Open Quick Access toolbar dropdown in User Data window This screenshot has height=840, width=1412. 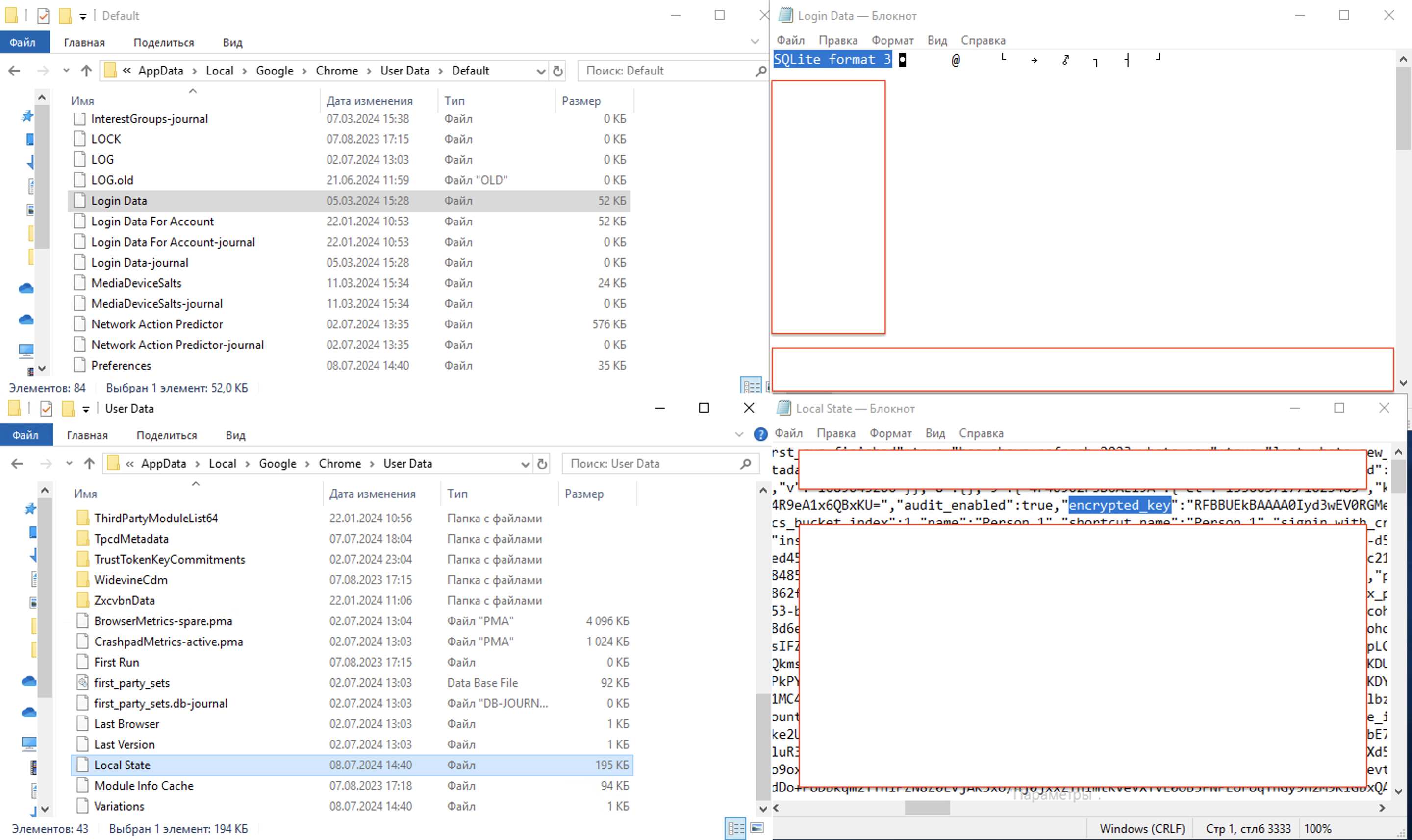click(86, 409)
